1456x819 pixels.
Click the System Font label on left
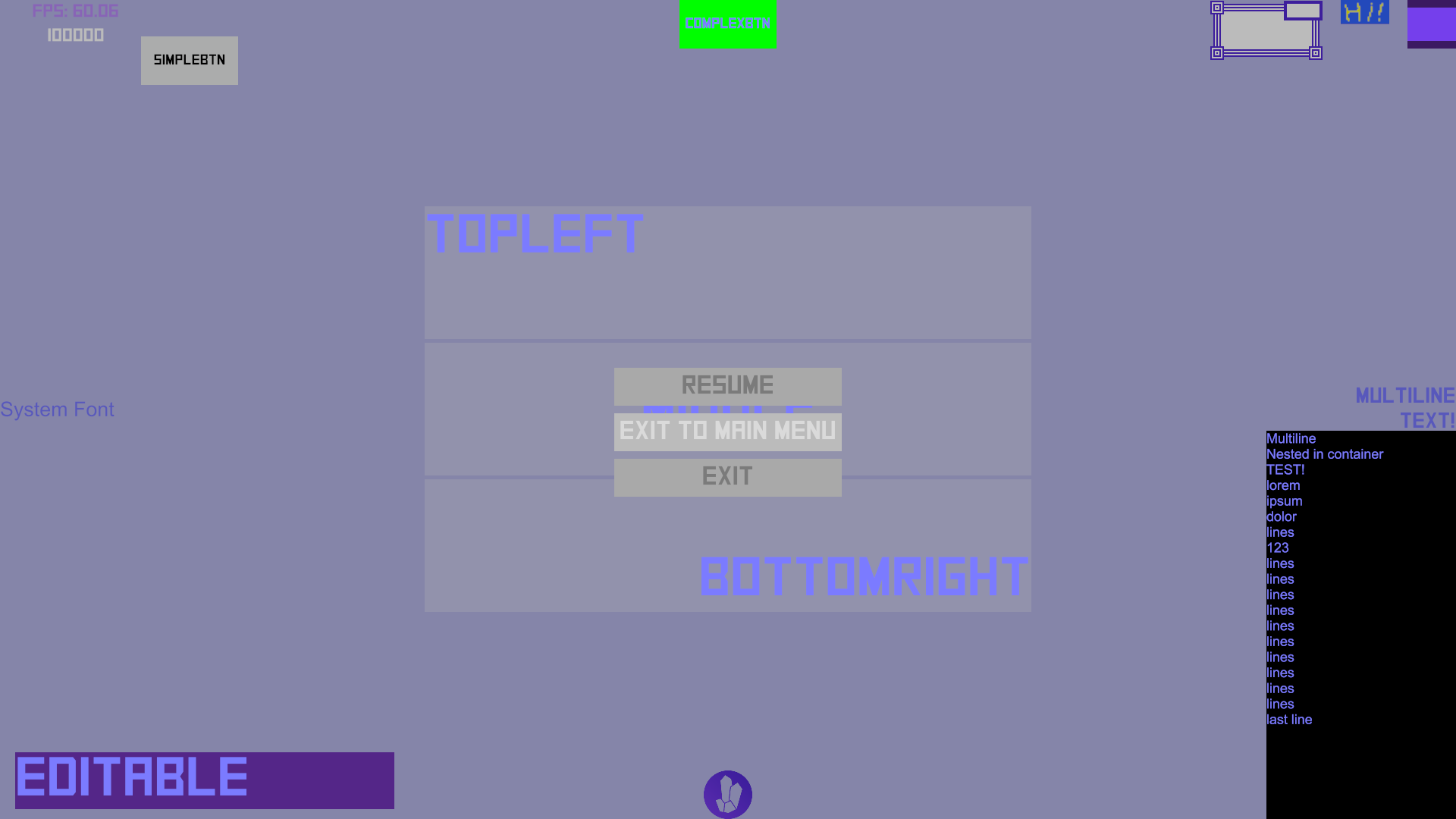coord(57,409)
